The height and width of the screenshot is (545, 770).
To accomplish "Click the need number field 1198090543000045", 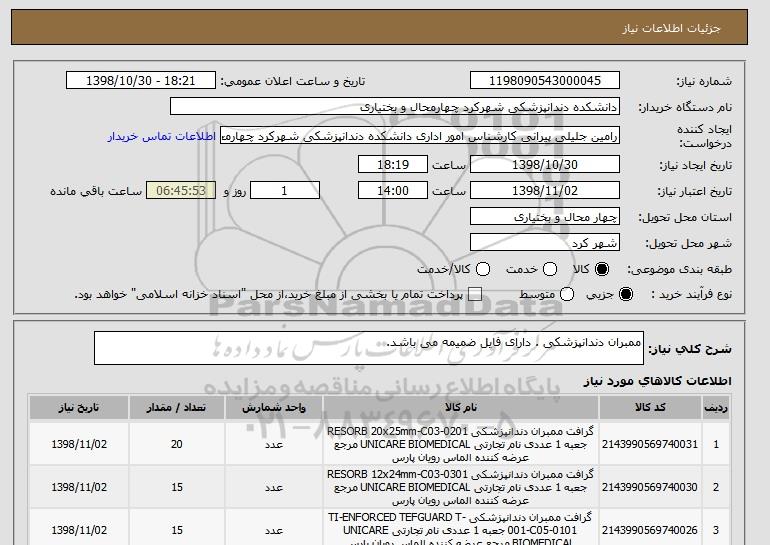I will [x=545, y=81].
